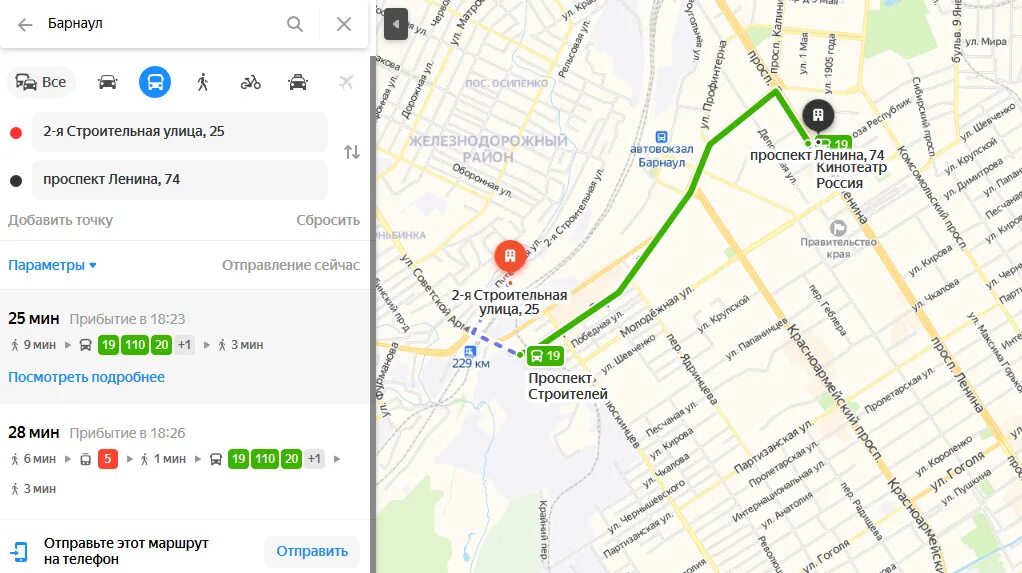Click Добавить точку to add waypoint

[x=61, y=220]
